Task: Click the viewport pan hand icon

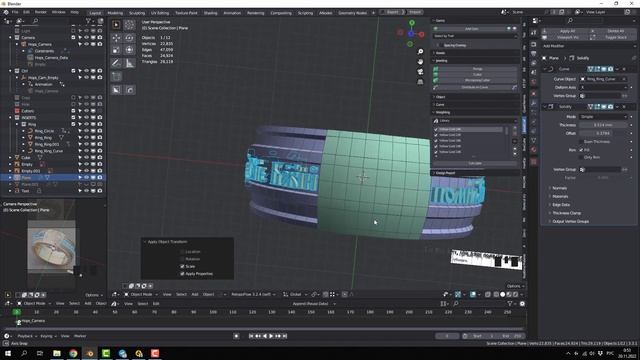Action: (420, 62)
